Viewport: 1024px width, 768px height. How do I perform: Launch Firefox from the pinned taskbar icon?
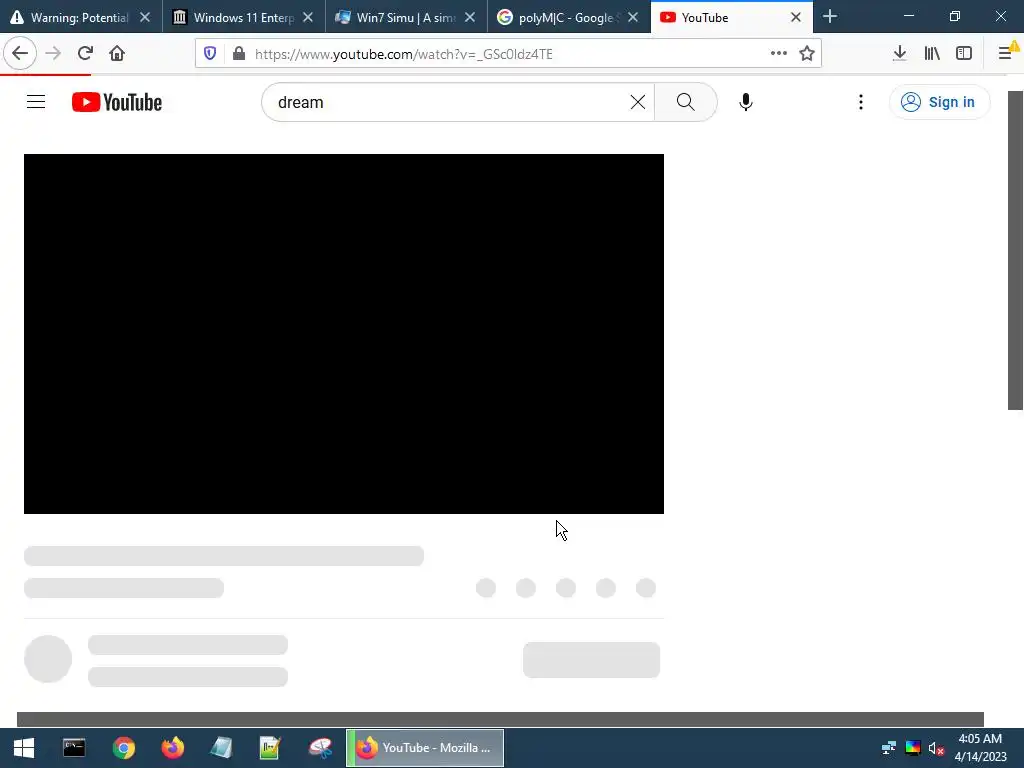pyautogui.click(x=172, y=748)
